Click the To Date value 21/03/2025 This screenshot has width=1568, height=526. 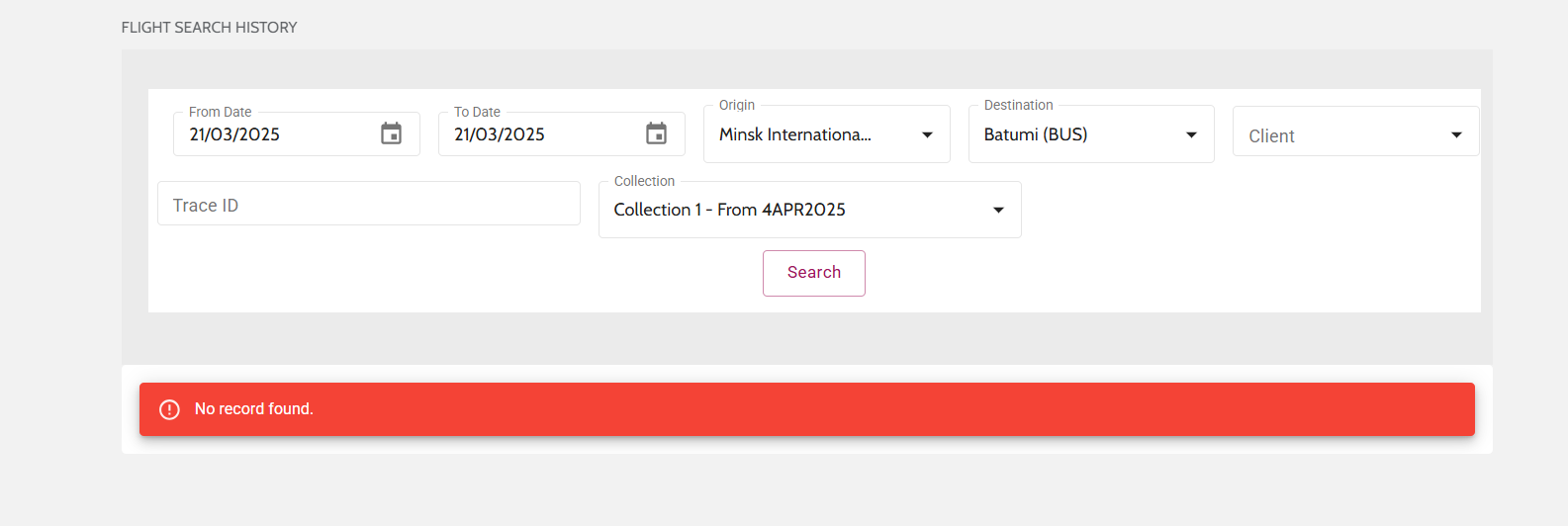[500, 134]
